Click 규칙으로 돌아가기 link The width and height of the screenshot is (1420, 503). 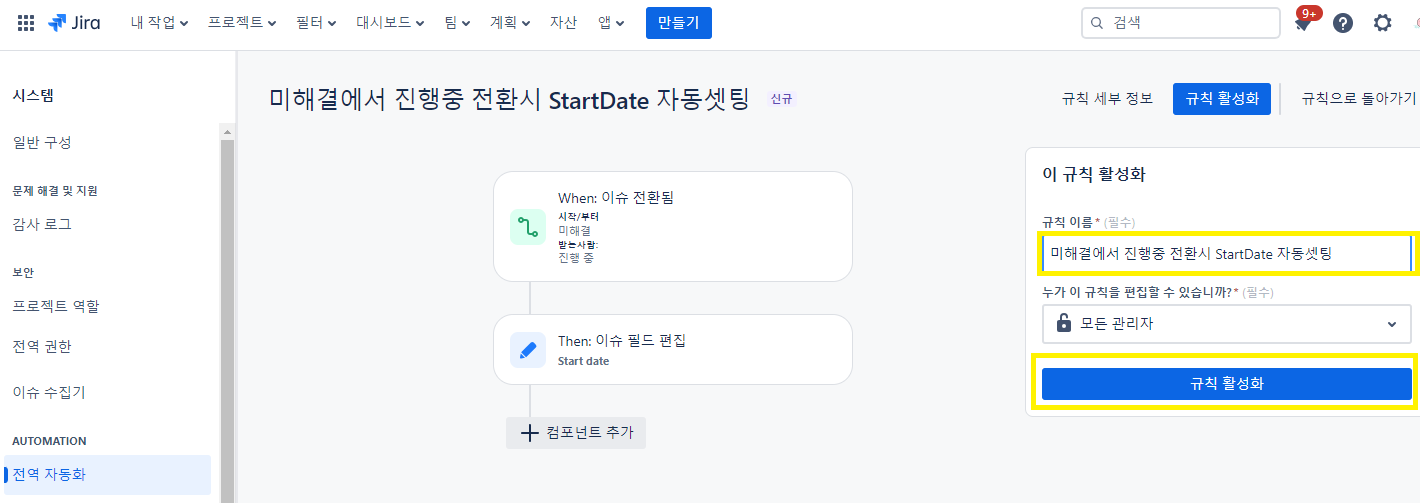pyautogui.click(x=1359, y=99)
